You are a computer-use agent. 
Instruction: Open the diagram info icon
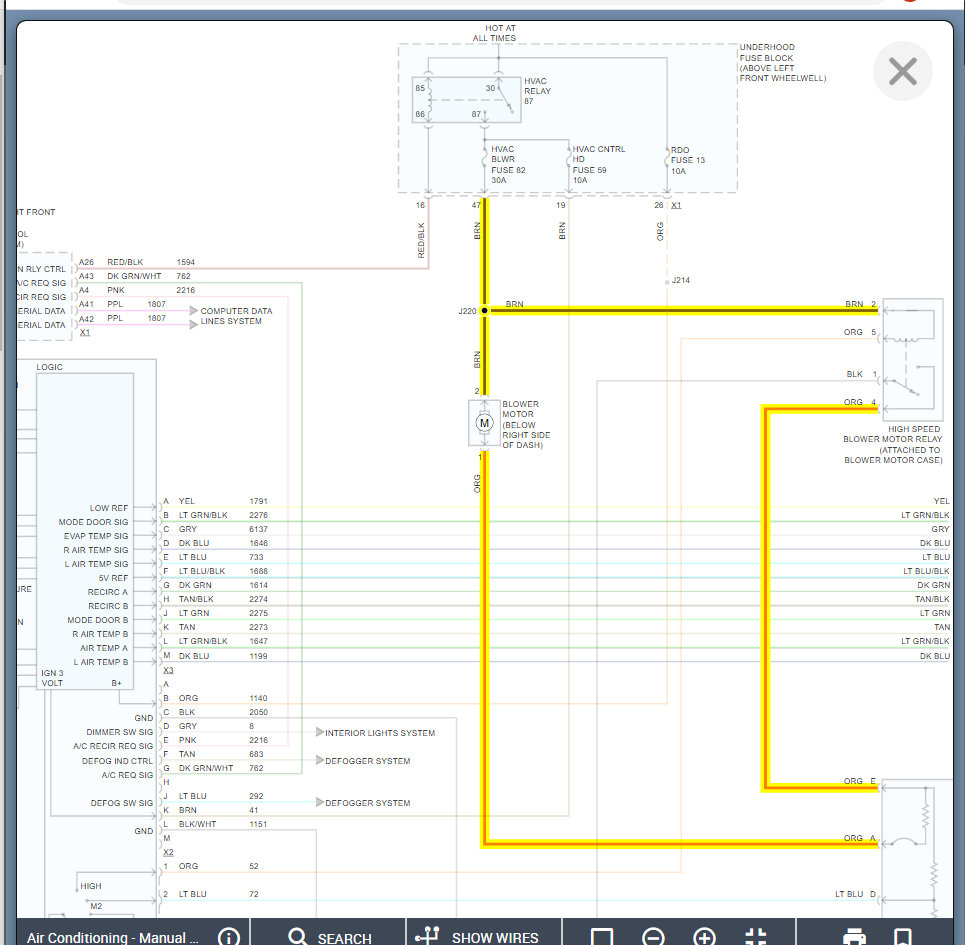pos(229,936)
